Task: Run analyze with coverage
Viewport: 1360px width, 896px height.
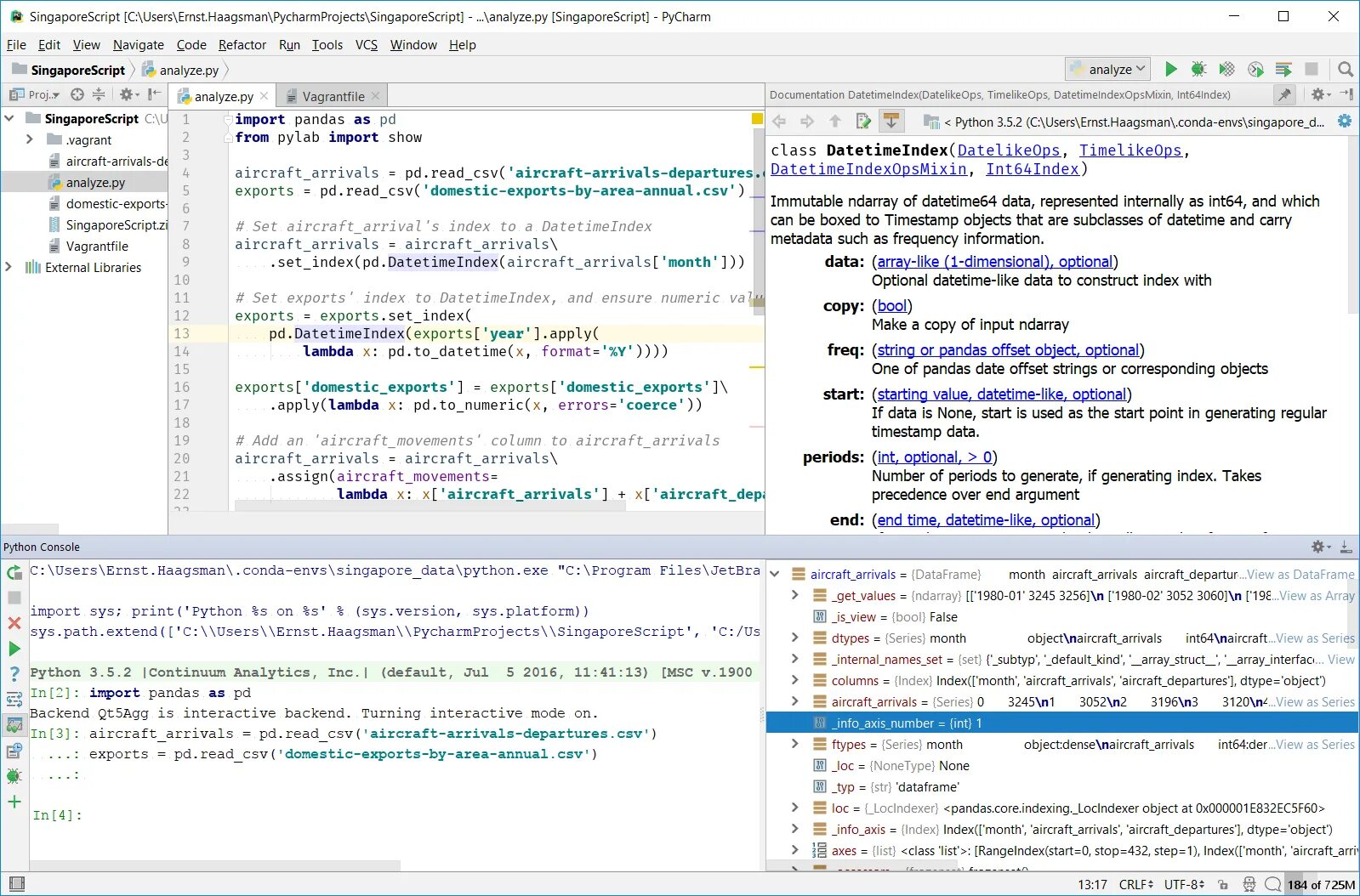Action: (x=1226, y=69)
